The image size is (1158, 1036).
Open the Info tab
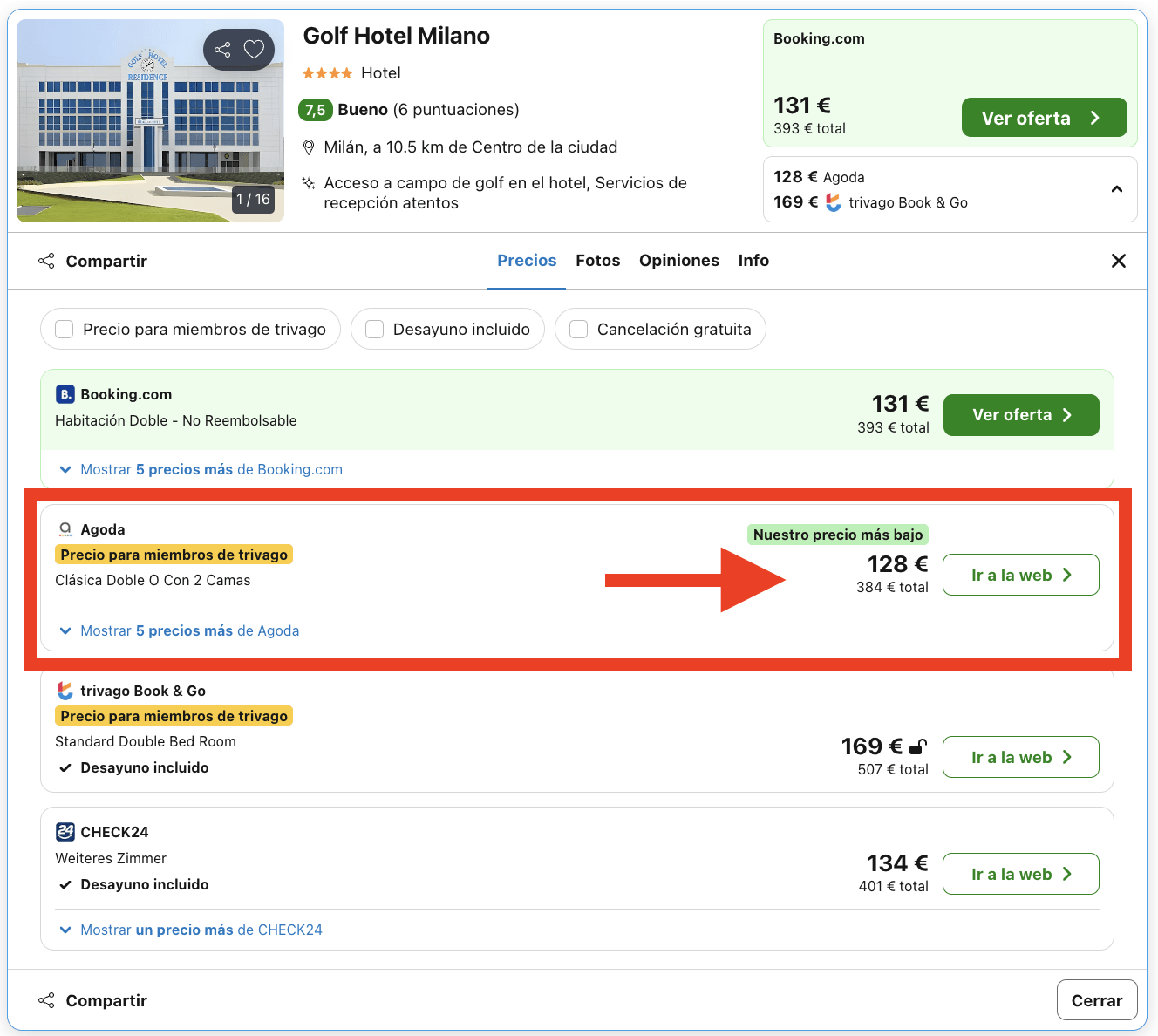[753, 261]
